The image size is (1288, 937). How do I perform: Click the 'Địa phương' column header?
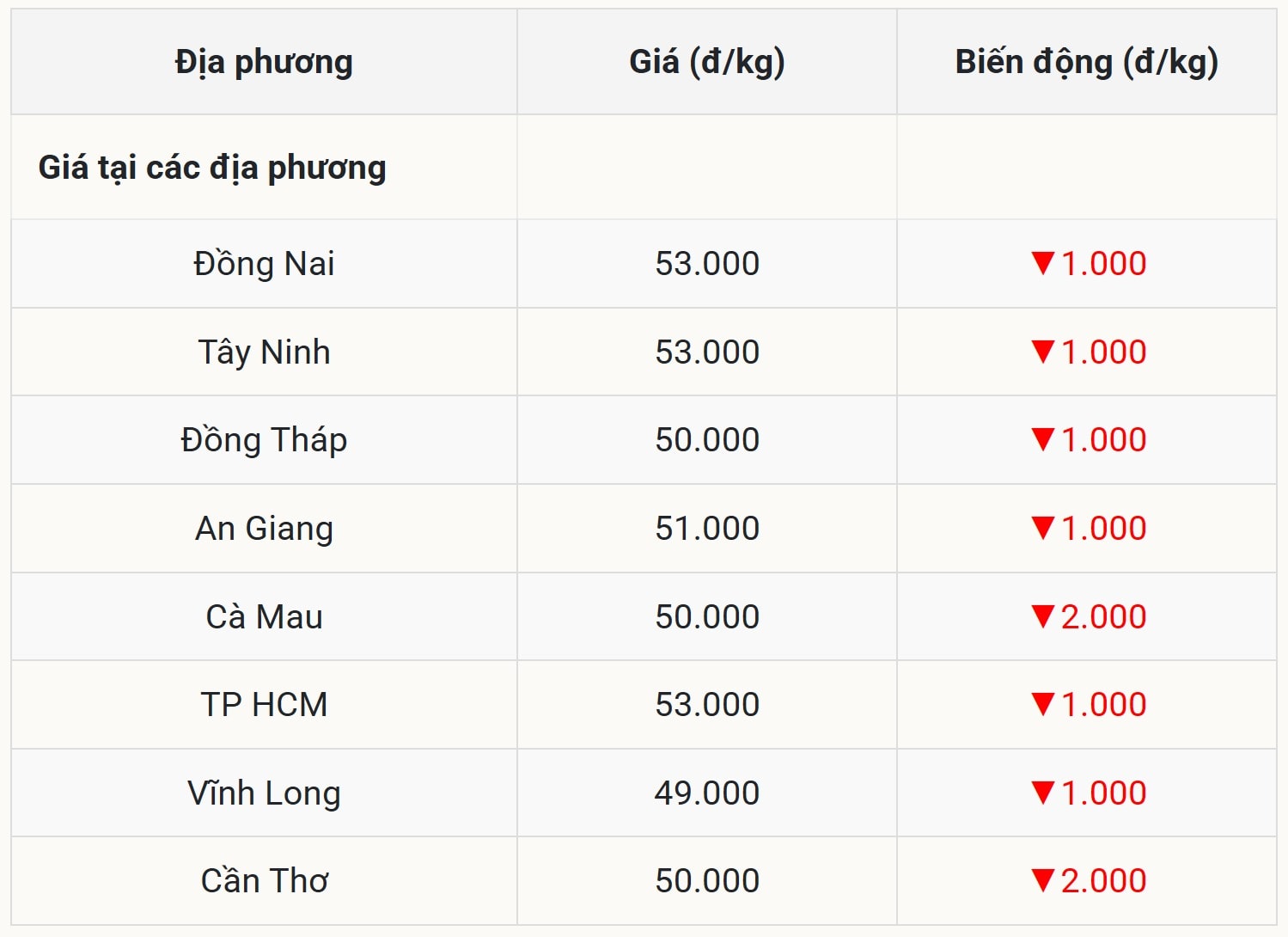(264, 62)
